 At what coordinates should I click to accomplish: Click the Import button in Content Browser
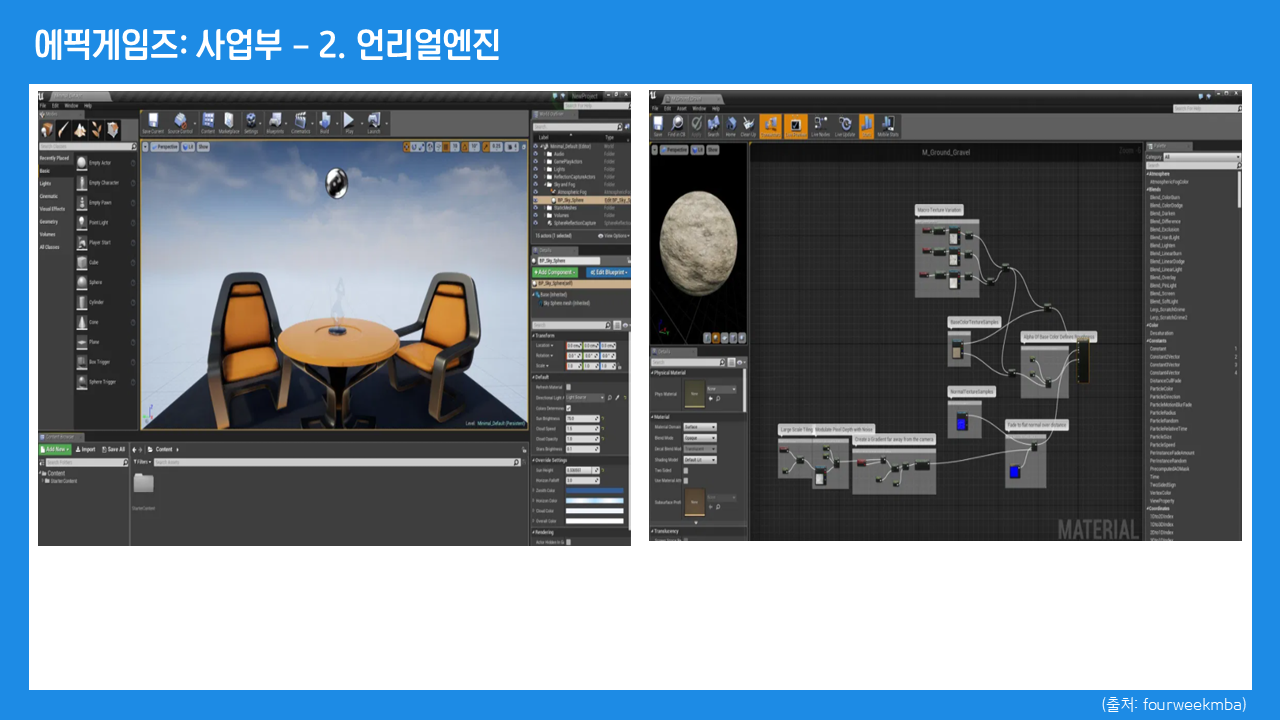tap(87, 449)
